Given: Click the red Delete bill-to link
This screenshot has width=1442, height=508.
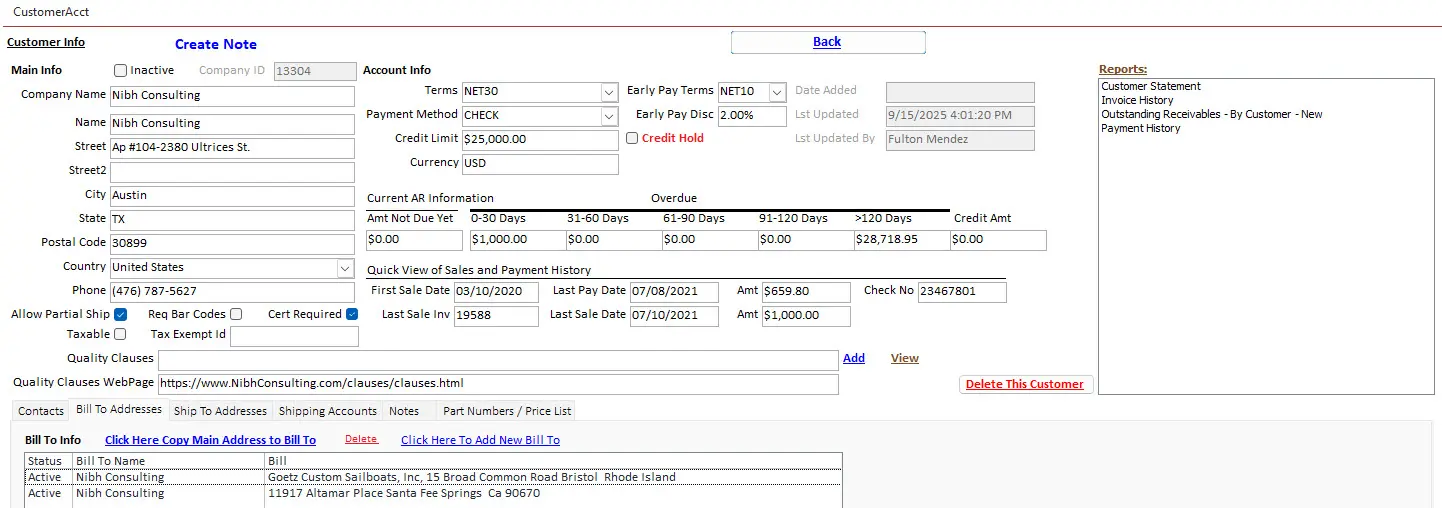Looking at the screenshot, I should pyautogui.click(x=361, y=439).
